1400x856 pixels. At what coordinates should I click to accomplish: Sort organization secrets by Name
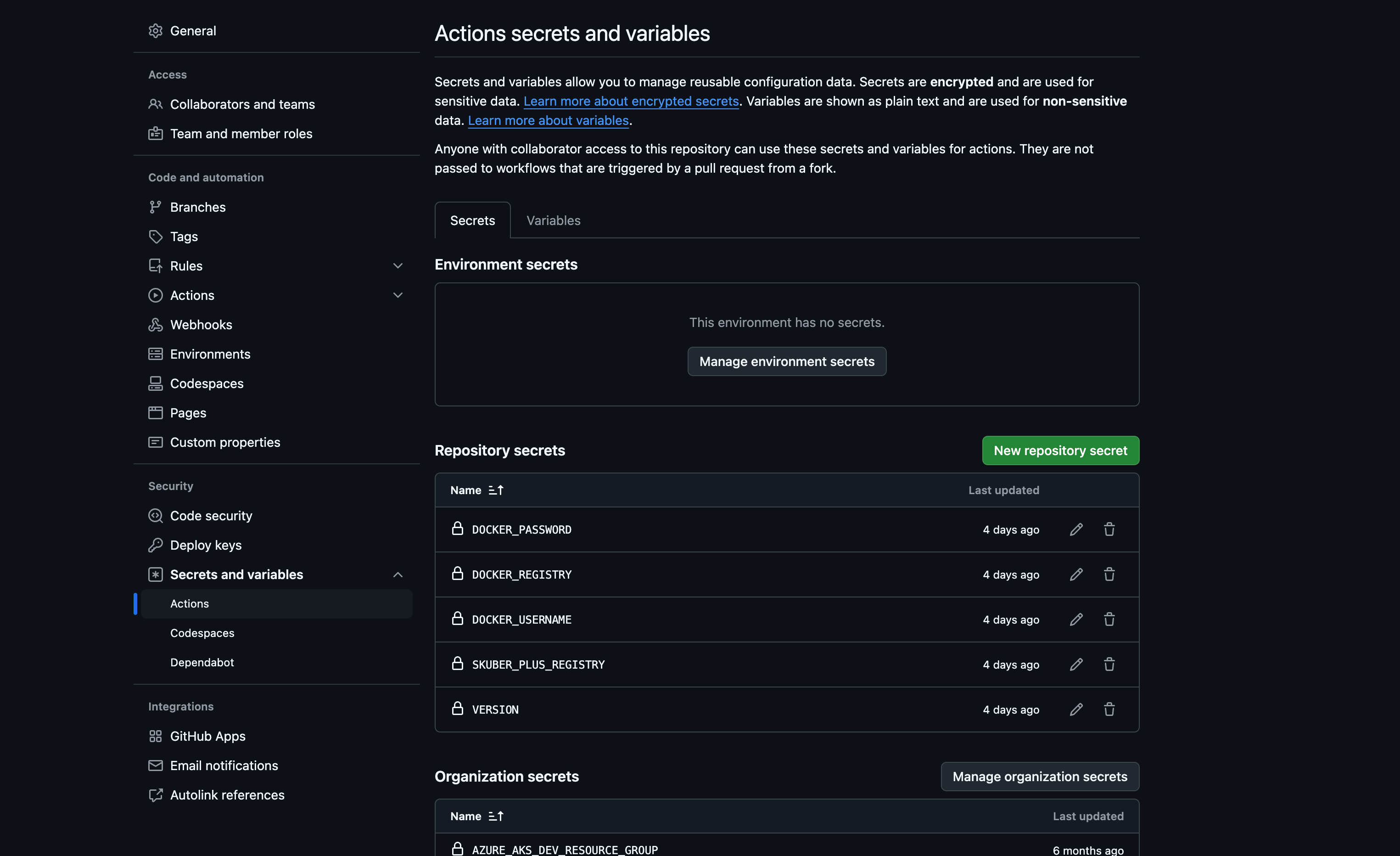pos(477,816)
